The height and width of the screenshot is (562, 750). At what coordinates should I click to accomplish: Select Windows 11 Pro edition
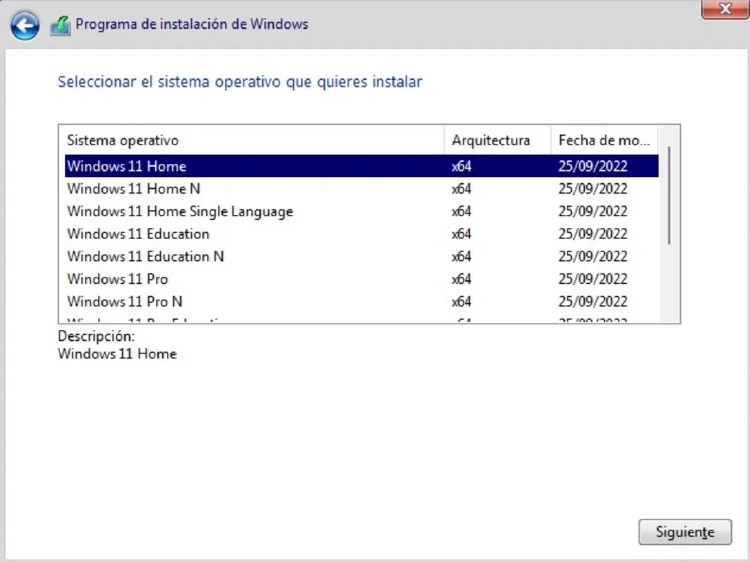pos(117,279)
